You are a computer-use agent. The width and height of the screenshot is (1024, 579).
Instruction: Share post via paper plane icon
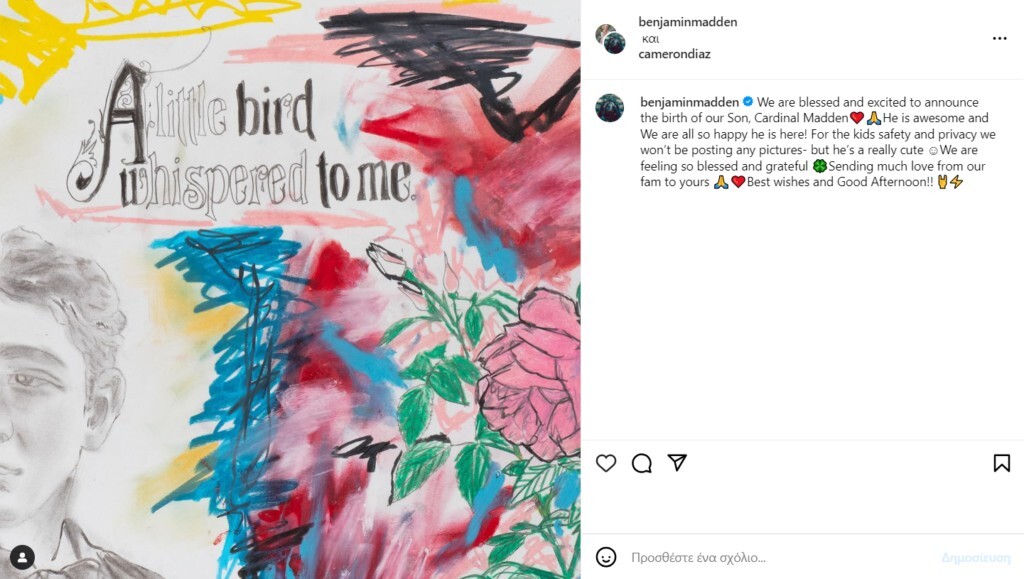point(677,462)
